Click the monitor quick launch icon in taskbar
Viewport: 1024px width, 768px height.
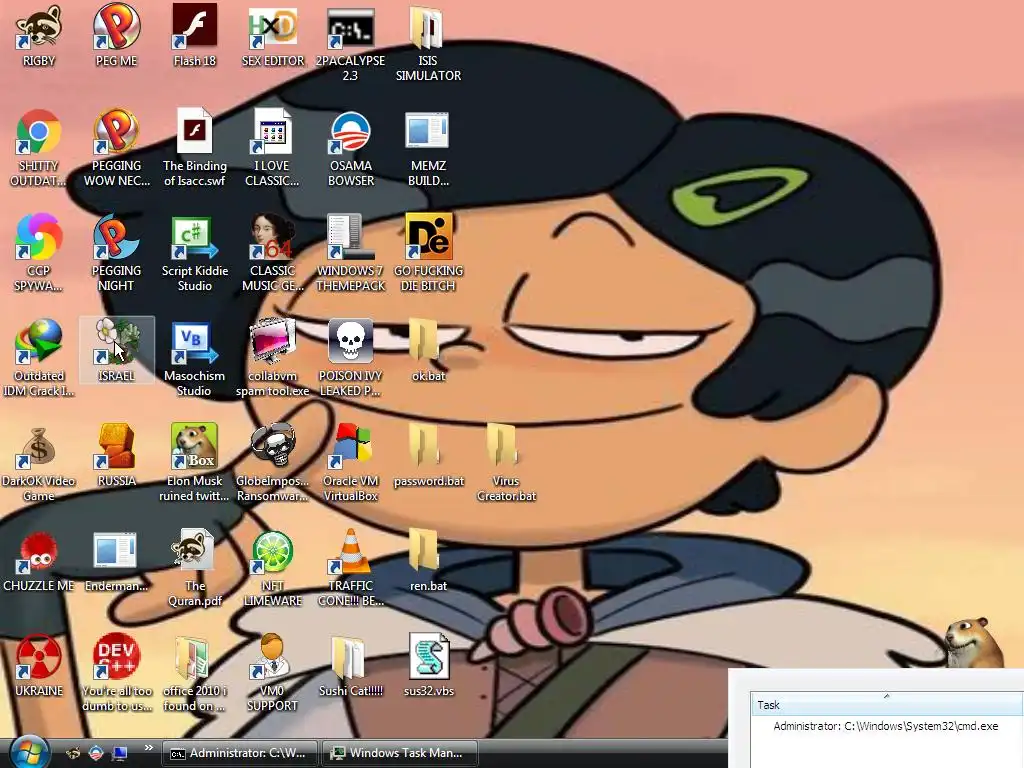pos(120,753)
